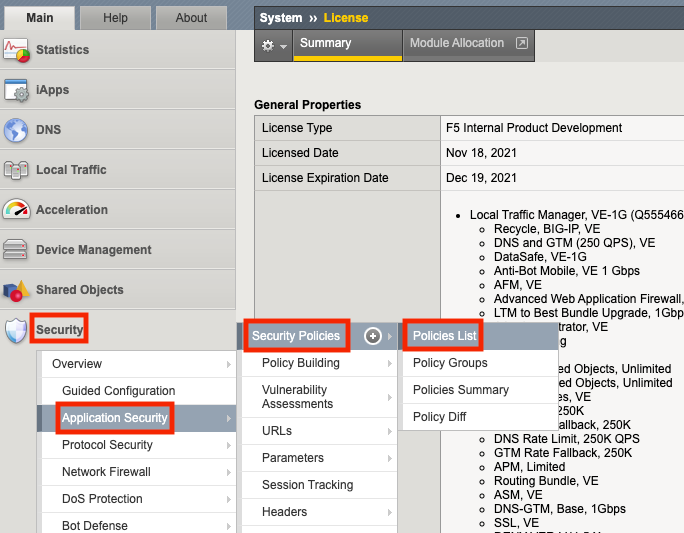Switch to the Main tab
684x533 pixels.
coord(40,18)
